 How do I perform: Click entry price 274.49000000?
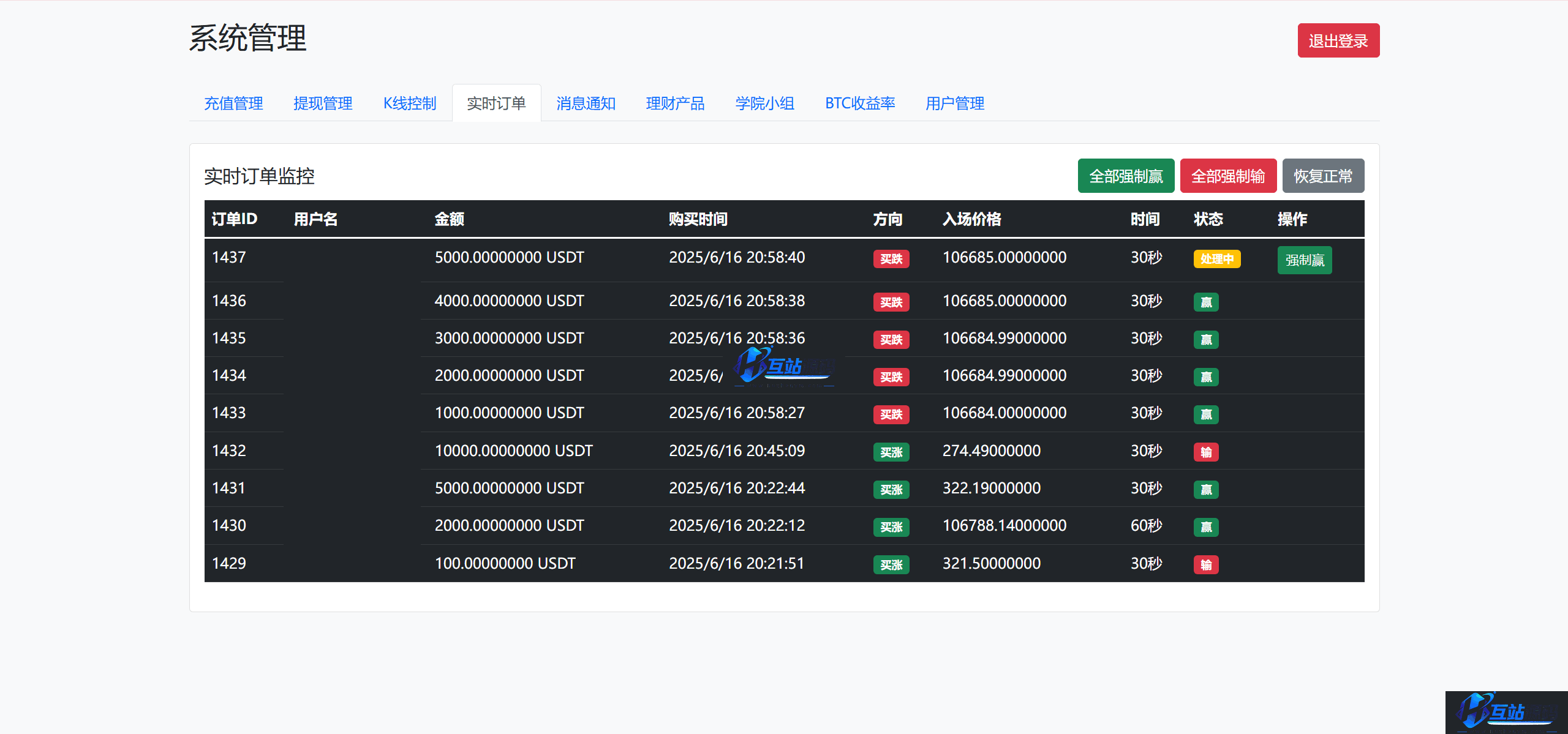992,451
